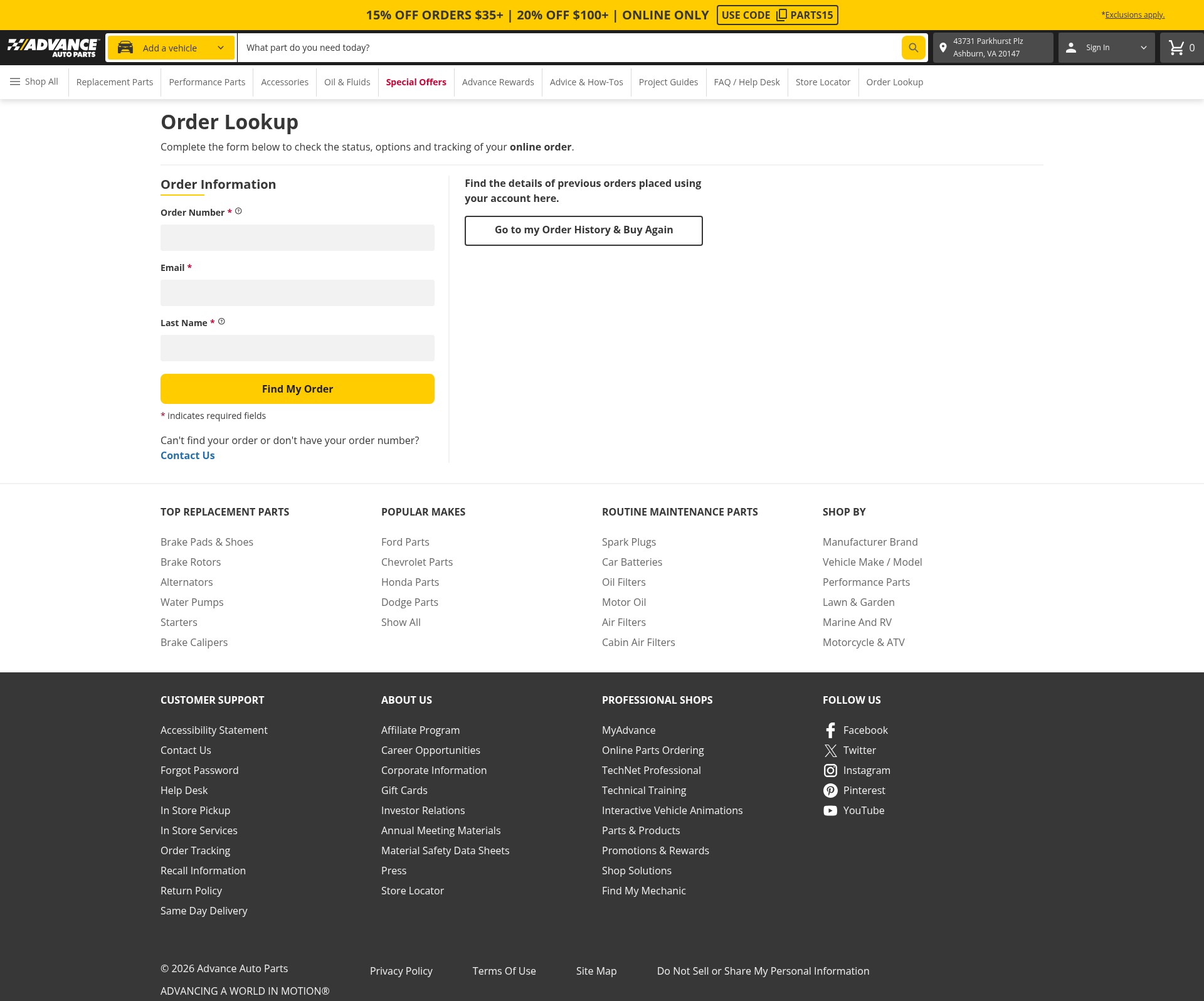This screenshot has width=1204, height=1001.
Task: Open the Oil & Fluids menu
Action: point(347,82)
